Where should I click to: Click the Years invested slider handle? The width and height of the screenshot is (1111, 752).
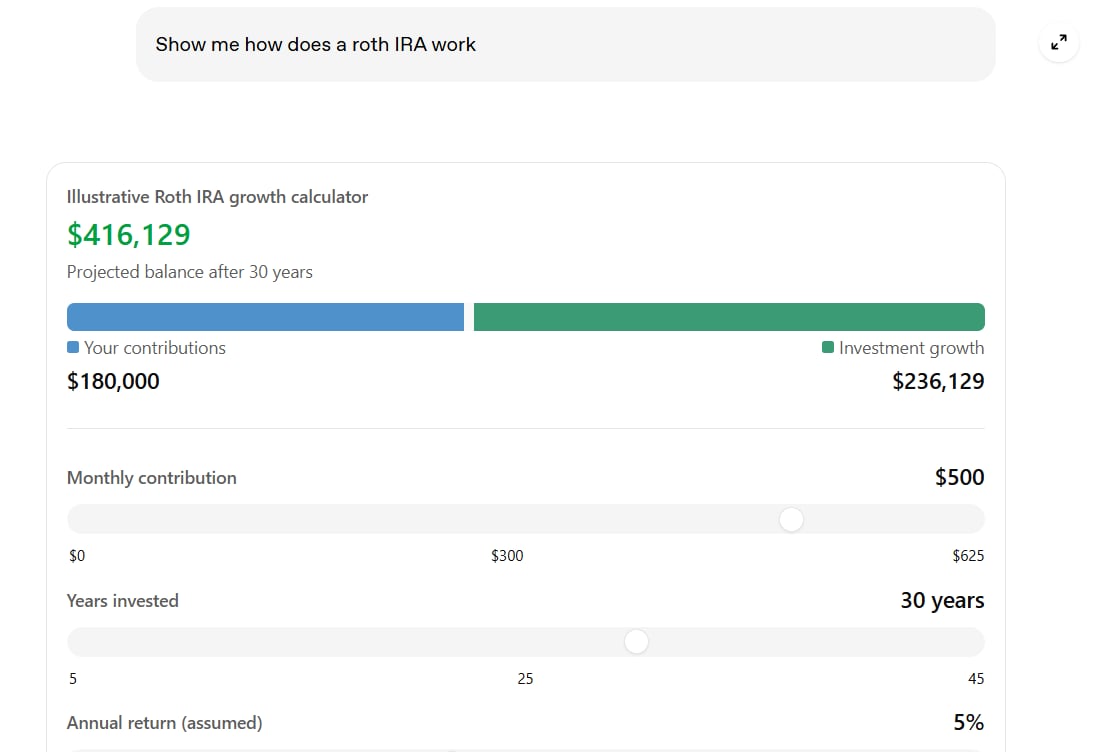point(636,642)
